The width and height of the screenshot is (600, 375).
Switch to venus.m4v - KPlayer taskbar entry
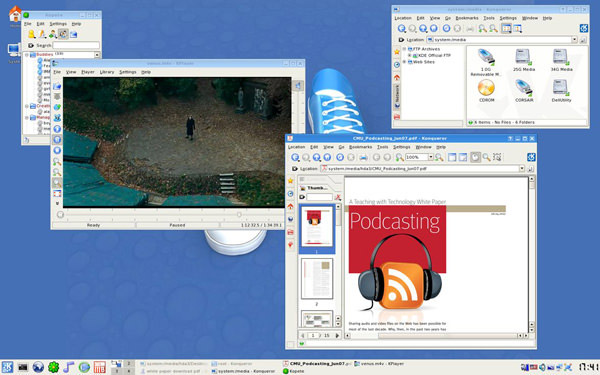[x=379, y=364]
